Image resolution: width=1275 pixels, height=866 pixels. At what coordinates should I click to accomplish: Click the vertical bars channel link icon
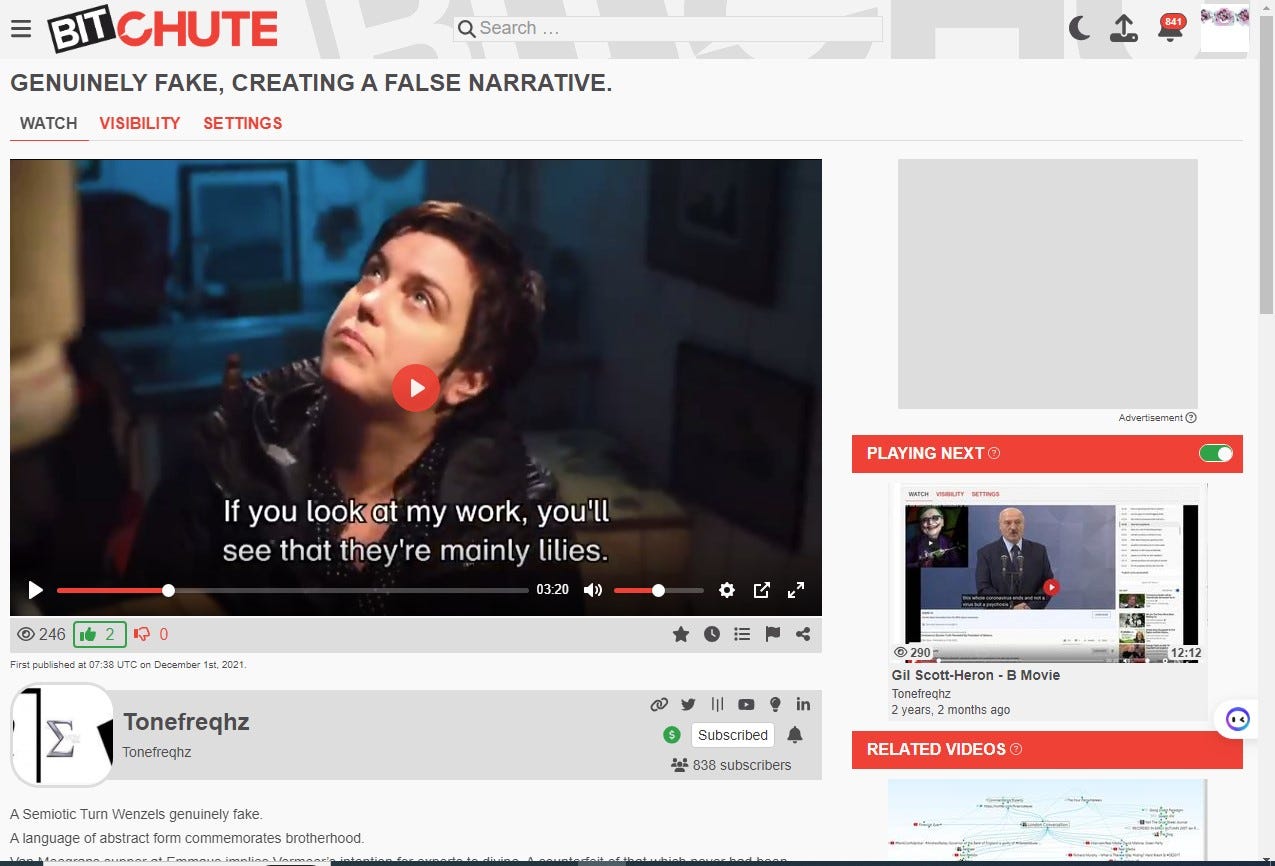click(x=717, y=704)
